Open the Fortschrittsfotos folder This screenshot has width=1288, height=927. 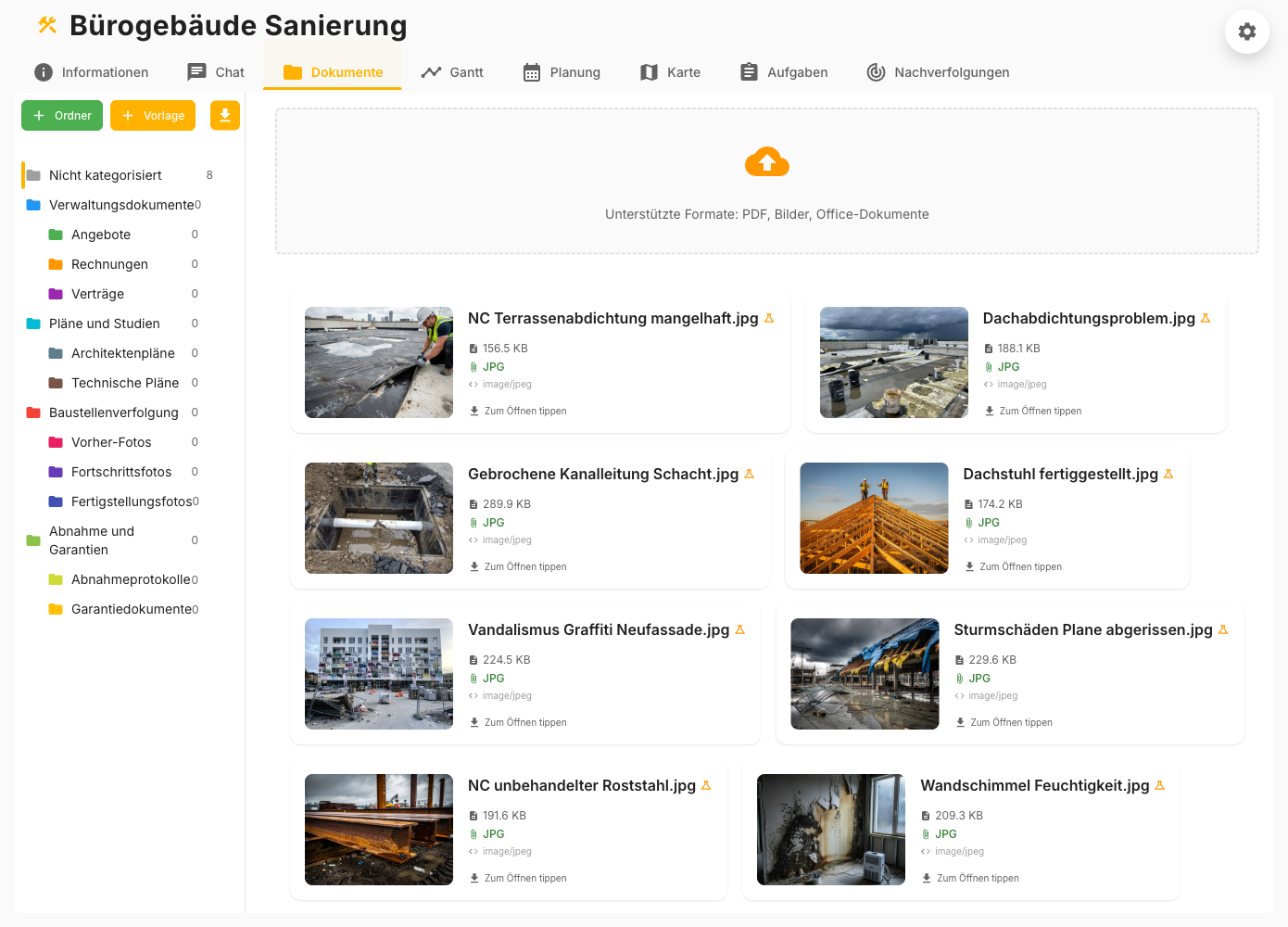(120, 472)
